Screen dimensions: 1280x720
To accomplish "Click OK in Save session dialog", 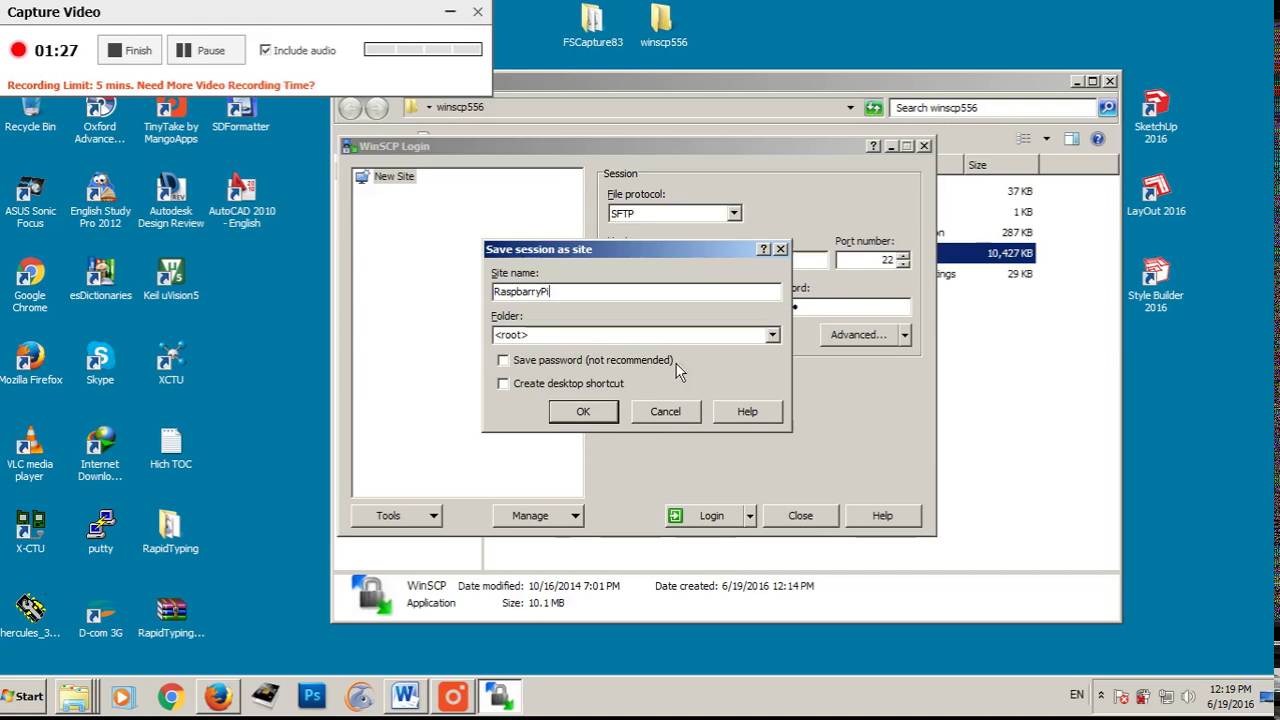I will tap(583, 411).
